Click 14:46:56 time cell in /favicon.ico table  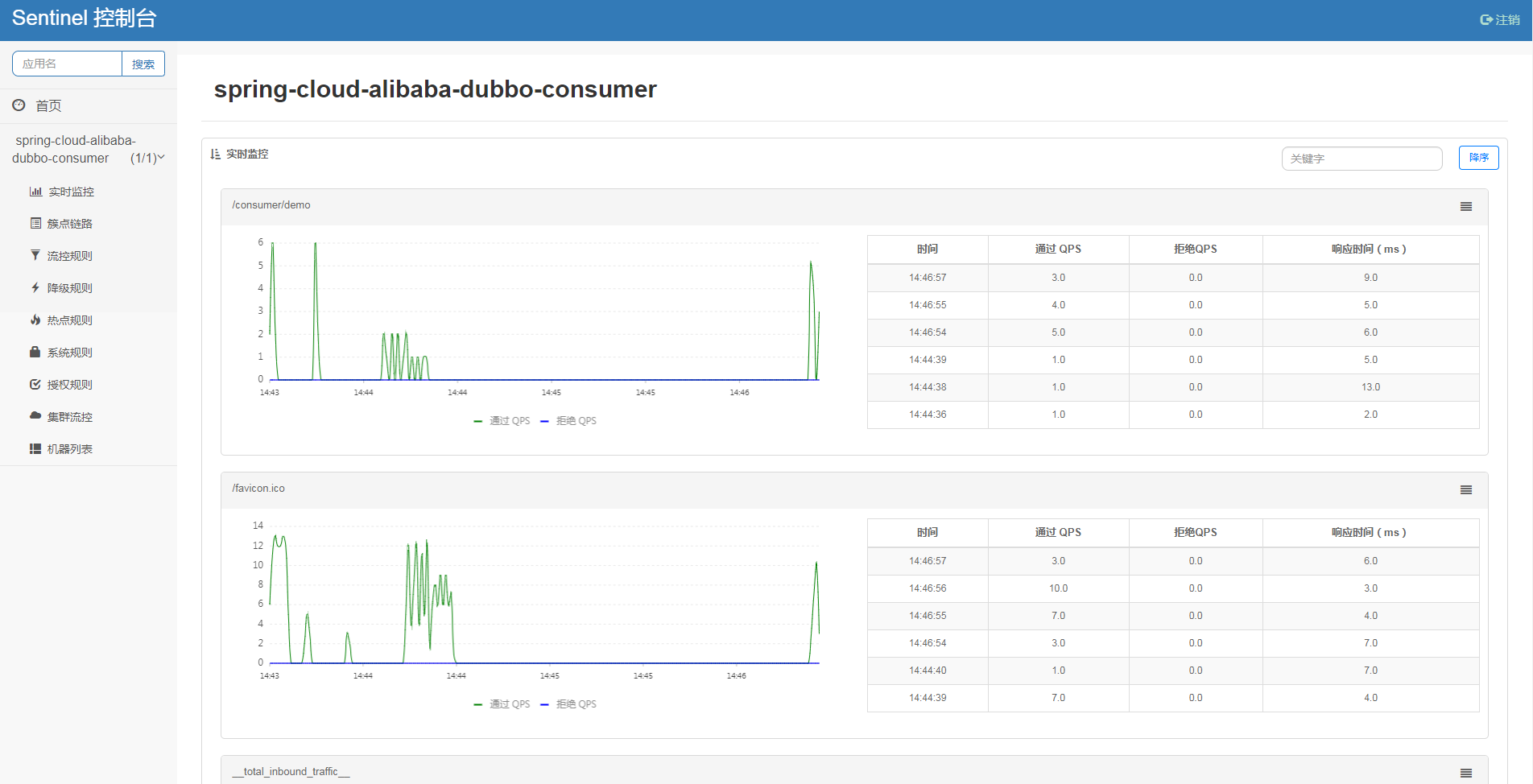coord(928,588)
